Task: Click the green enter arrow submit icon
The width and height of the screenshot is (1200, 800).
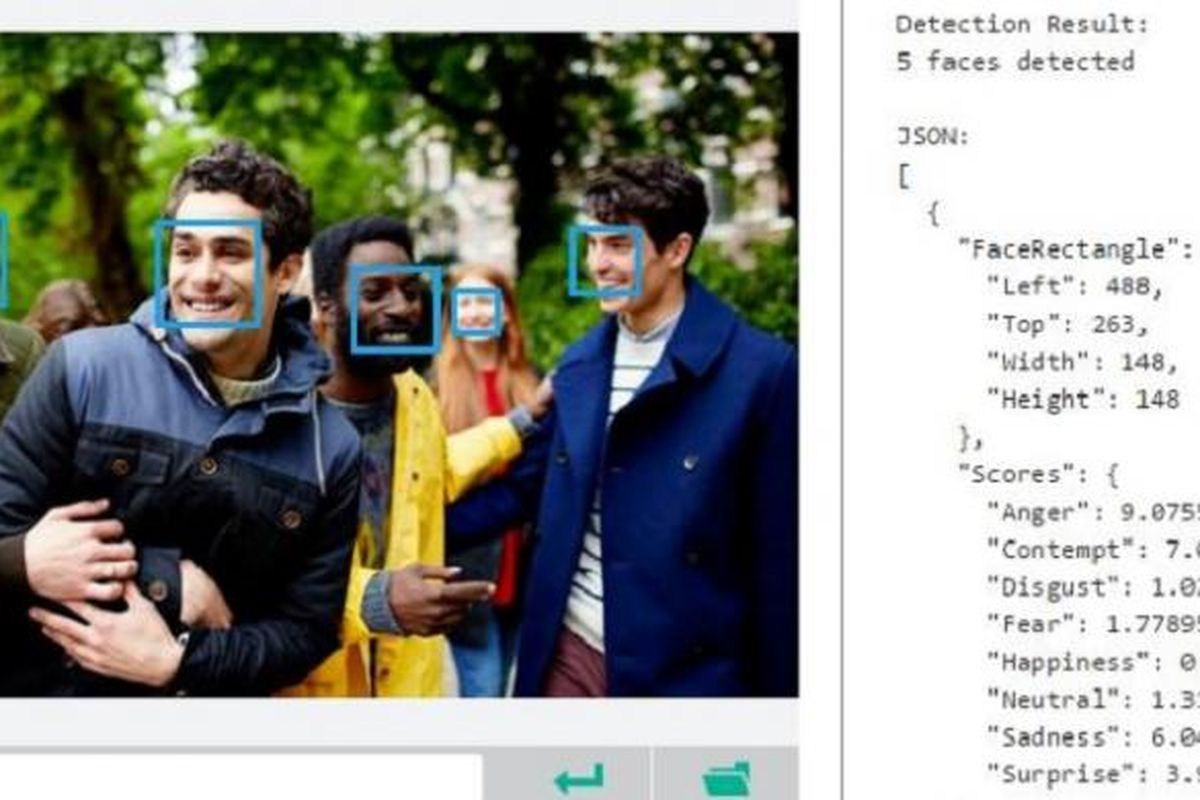Action: [x=579, y=778]
